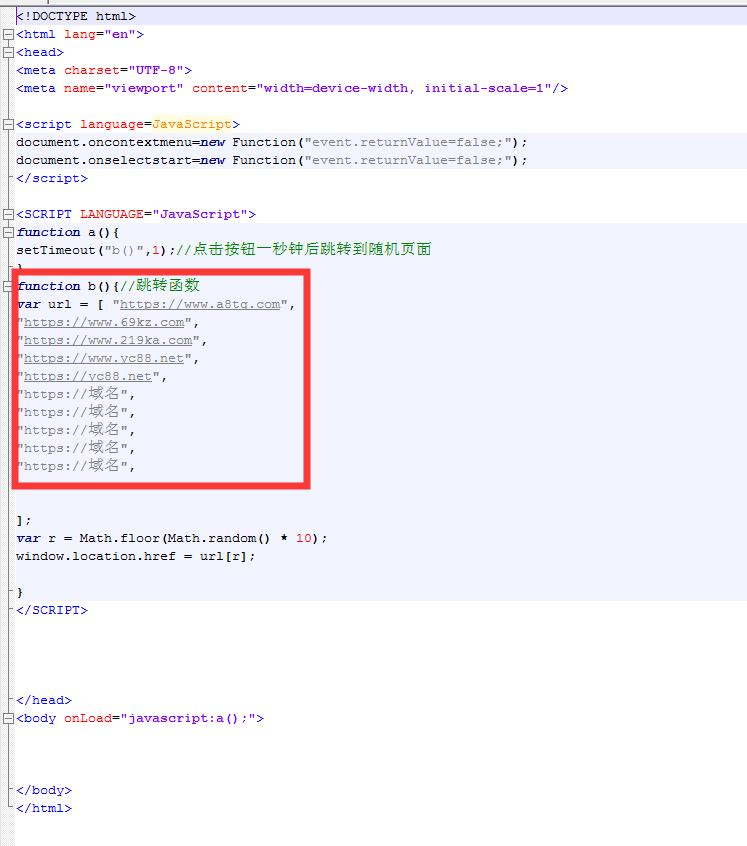Screen dimensions: 747x846
Task: Click the https://www.a8tq.com link
Action: [200, 304]
